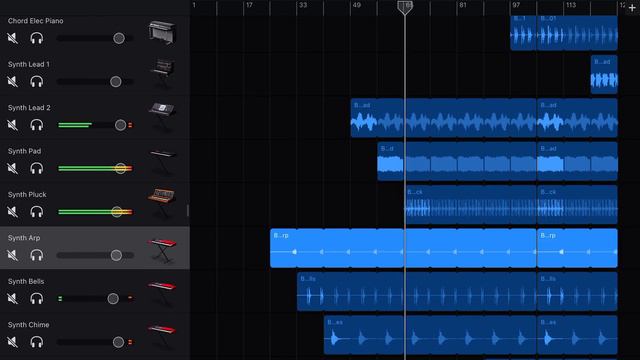
Task: Solo the Synth Pad track
Action: click(x=37, y=168)
